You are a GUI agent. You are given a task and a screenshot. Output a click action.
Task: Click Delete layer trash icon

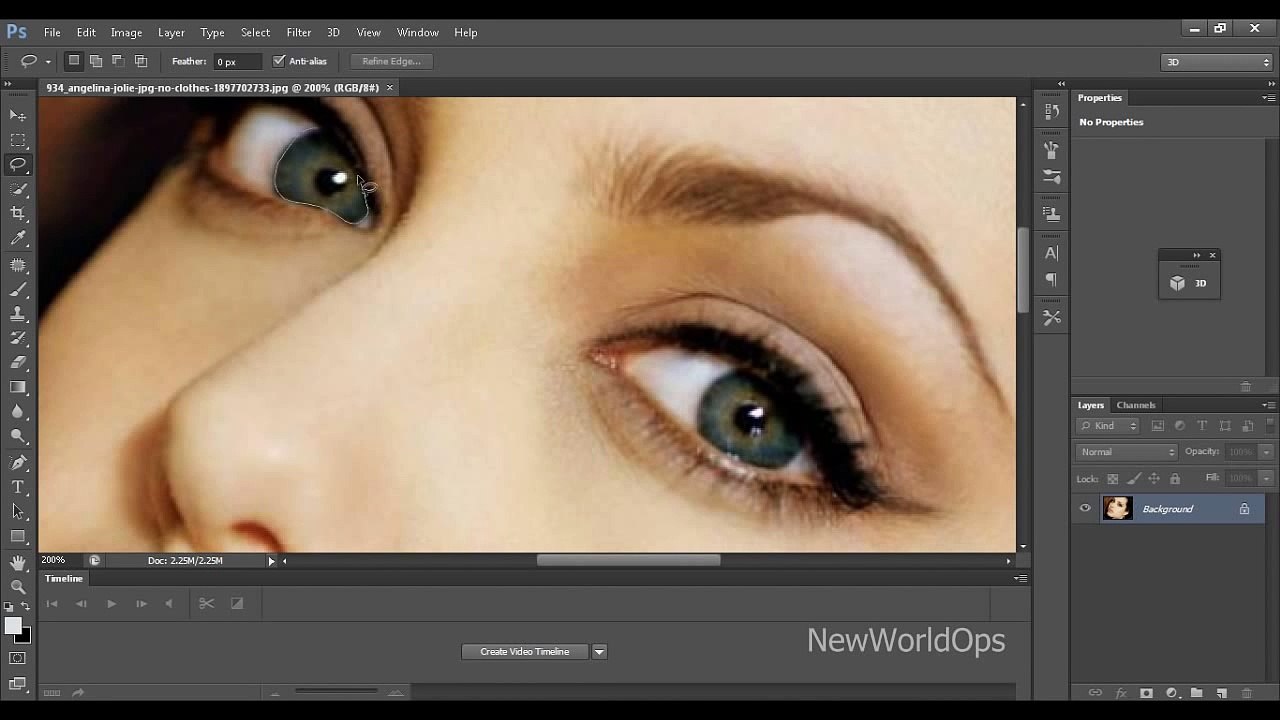coord(1246,693)
